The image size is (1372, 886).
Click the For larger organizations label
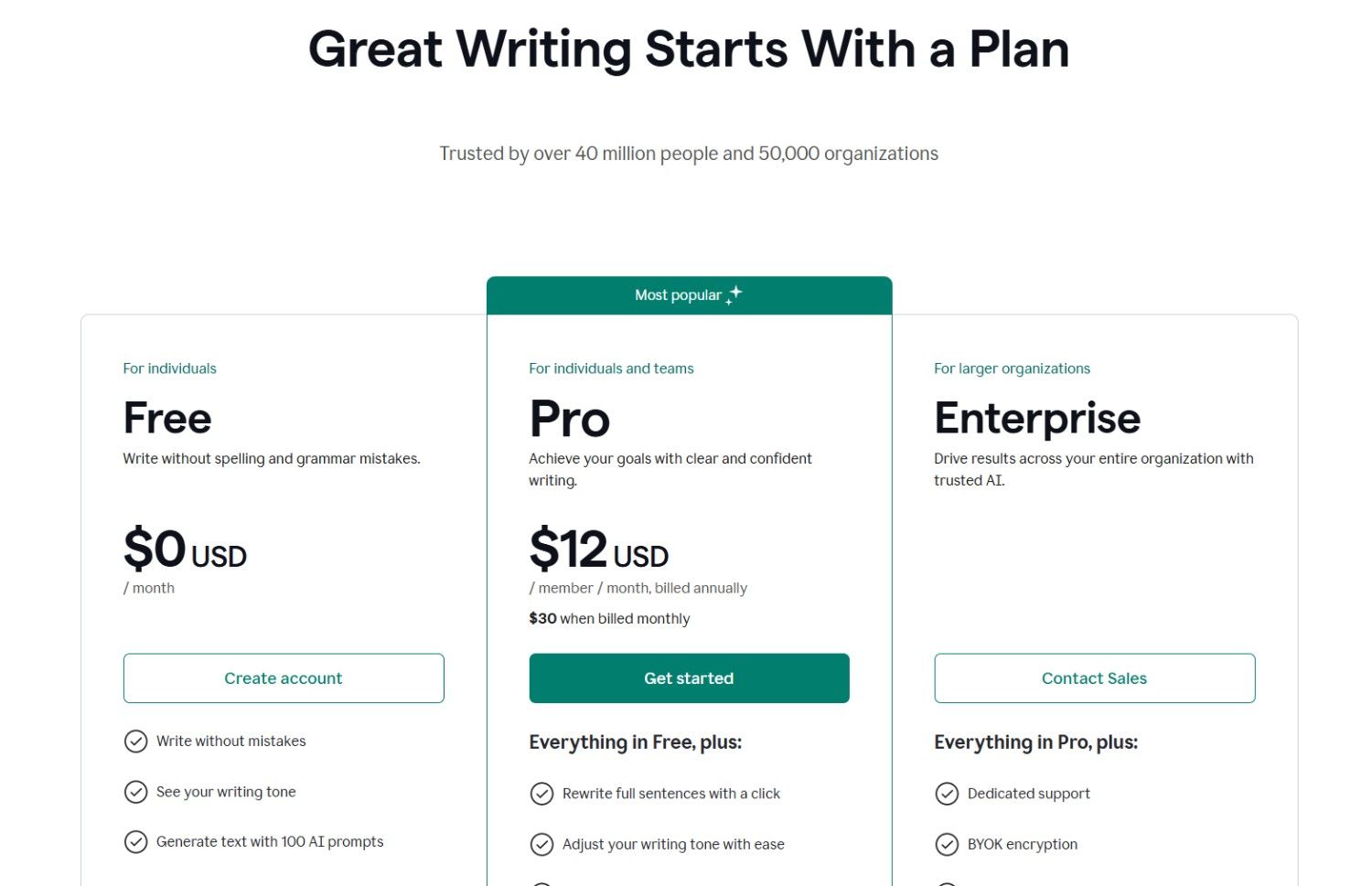click(1012, 368)
